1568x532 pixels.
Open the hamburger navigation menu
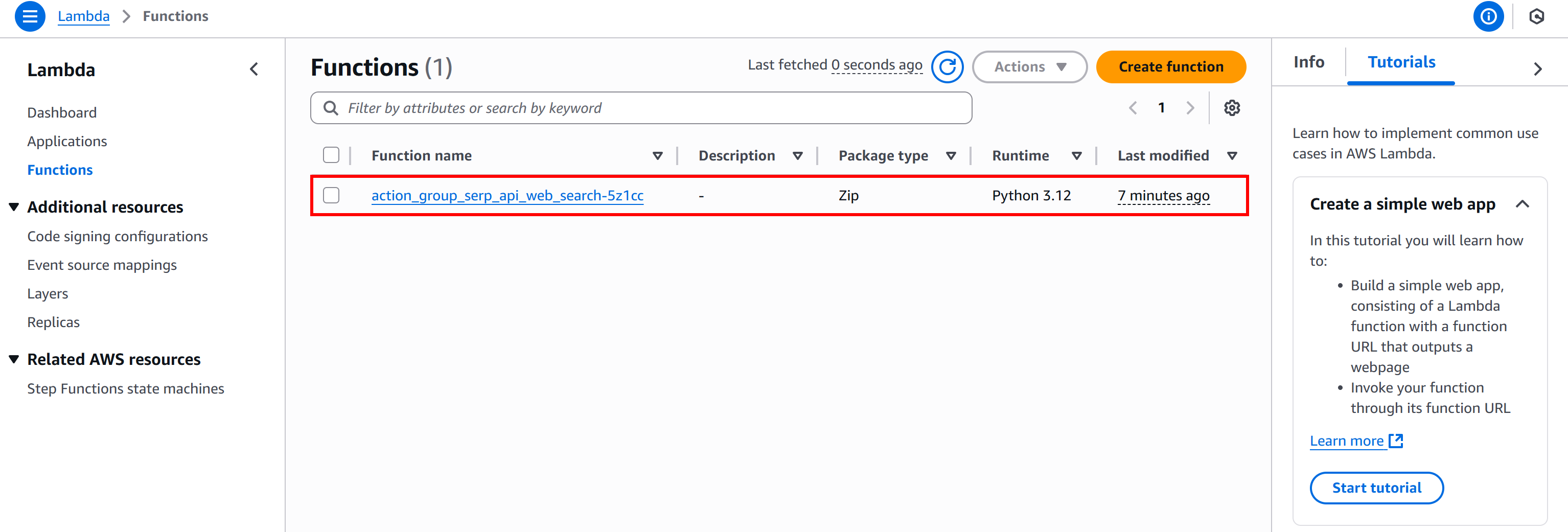click(29, 16)
